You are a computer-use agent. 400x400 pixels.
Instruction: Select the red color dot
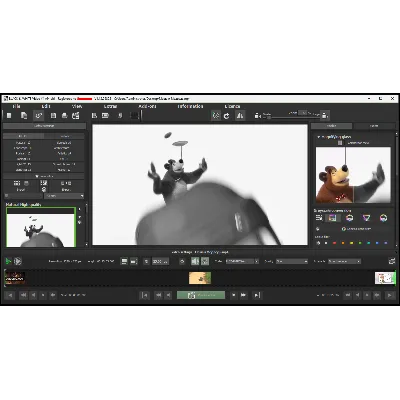point(334,243)
